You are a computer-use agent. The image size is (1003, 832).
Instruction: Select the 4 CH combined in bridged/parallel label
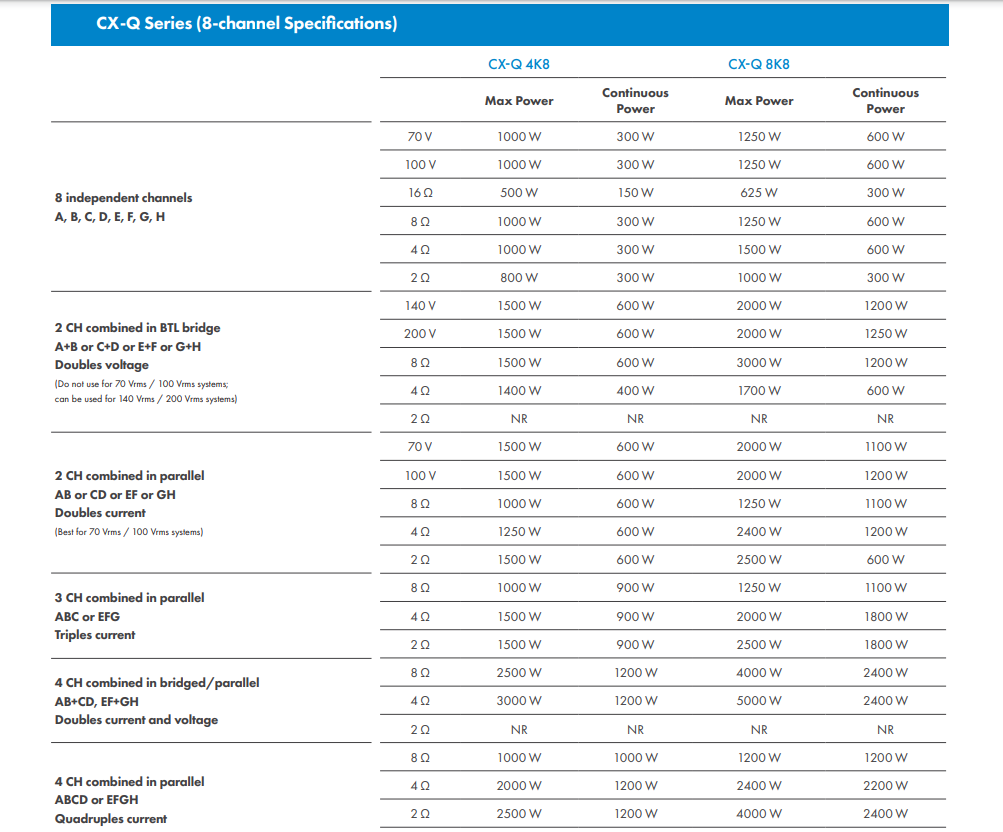[156, 683]
